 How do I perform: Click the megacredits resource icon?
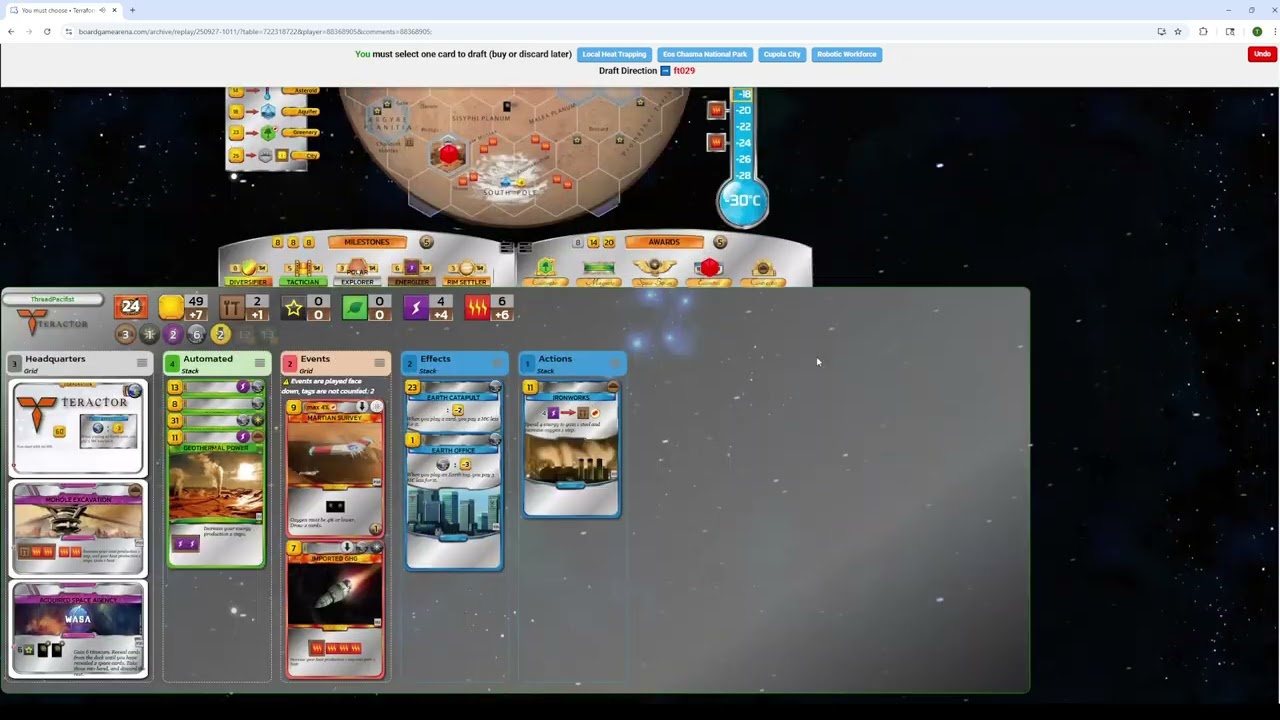point(171,308)
